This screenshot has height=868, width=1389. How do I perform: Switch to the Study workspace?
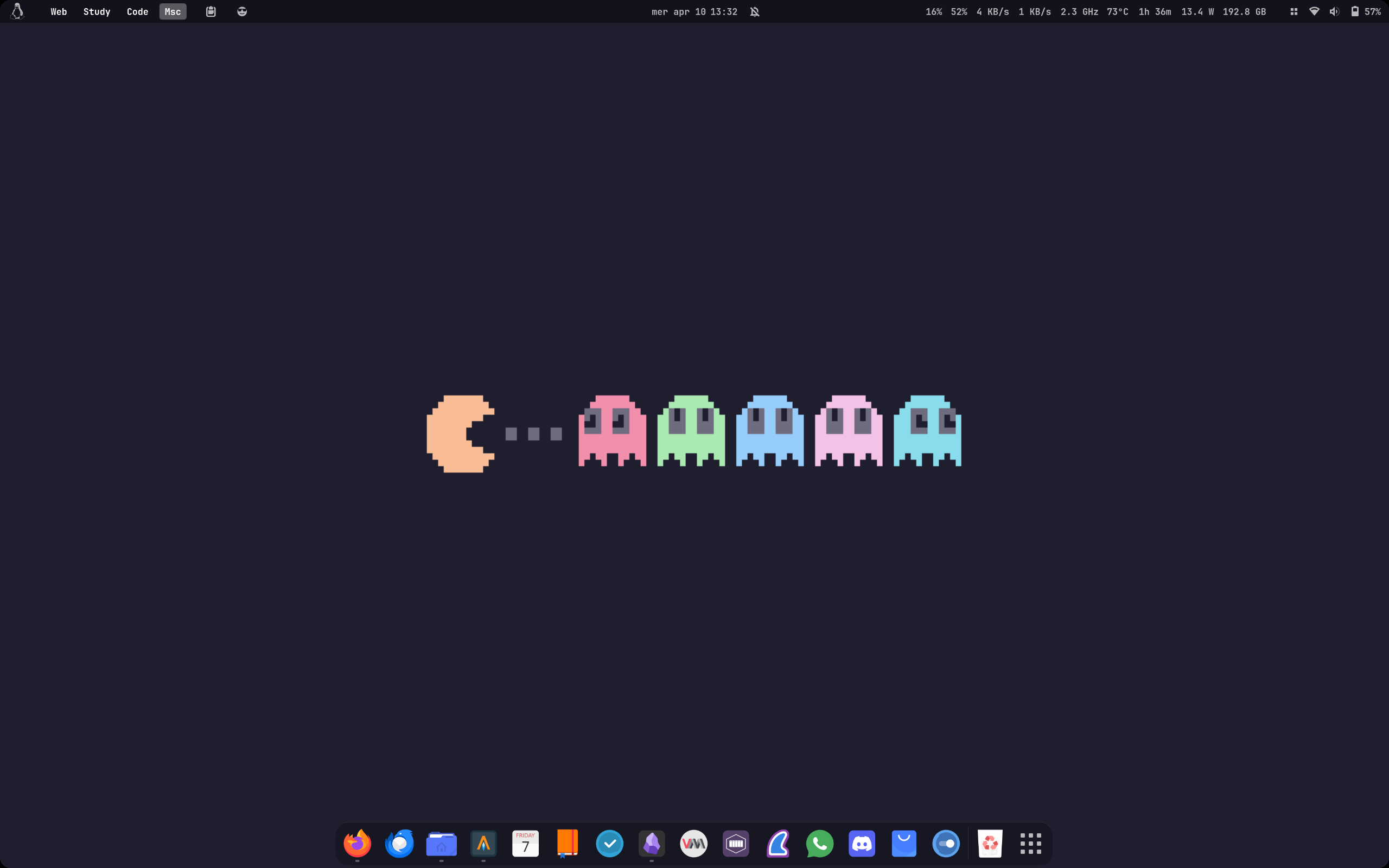tap(97, 11)
